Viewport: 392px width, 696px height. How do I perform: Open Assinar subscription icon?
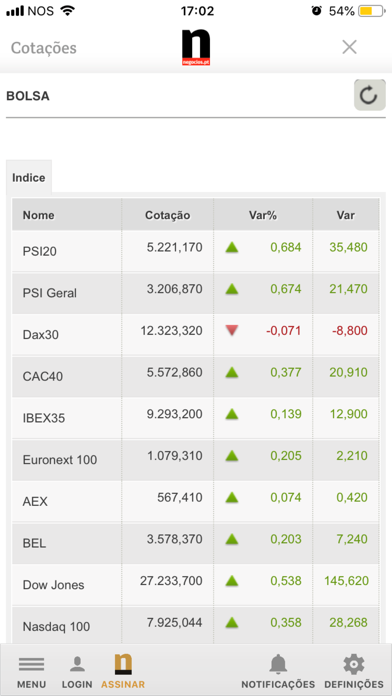pos(123,664)
